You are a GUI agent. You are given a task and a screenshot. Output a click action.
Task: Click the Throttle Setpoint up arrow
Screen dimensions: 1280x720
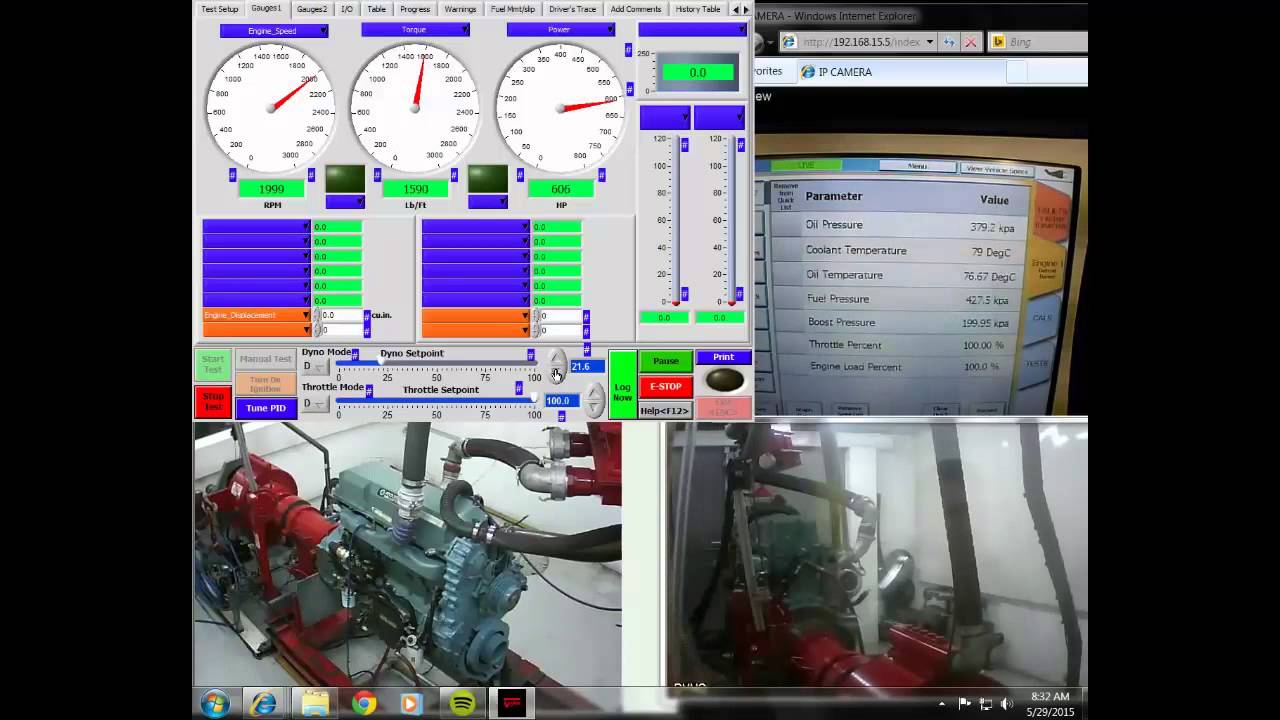pos(594,392)
